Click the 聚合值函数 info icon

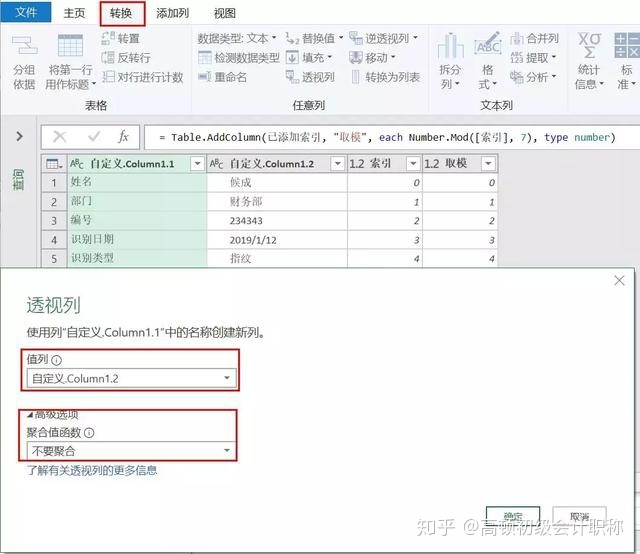click(89, 433)
